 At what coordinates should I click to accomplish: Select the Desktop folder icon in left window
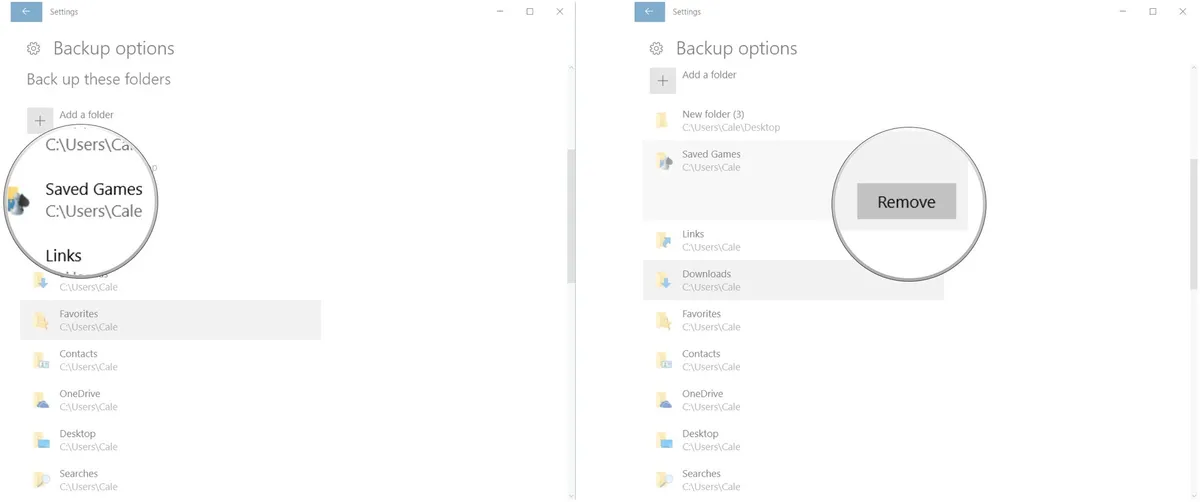pos(41,440)
